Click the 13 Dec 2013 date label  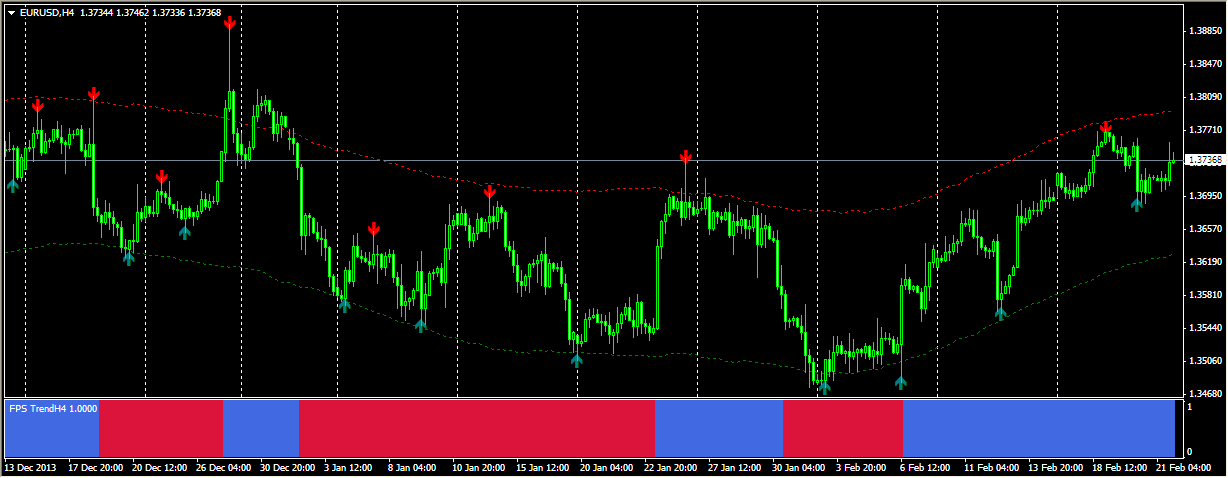[x=30, y=467]
